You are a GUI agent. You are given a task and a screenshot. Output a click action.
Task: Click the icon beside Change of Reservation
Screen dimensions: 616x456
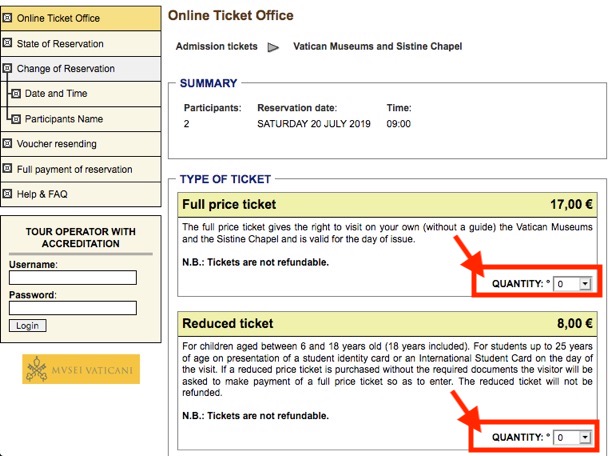pyautogui.click(x=7, y=68)
